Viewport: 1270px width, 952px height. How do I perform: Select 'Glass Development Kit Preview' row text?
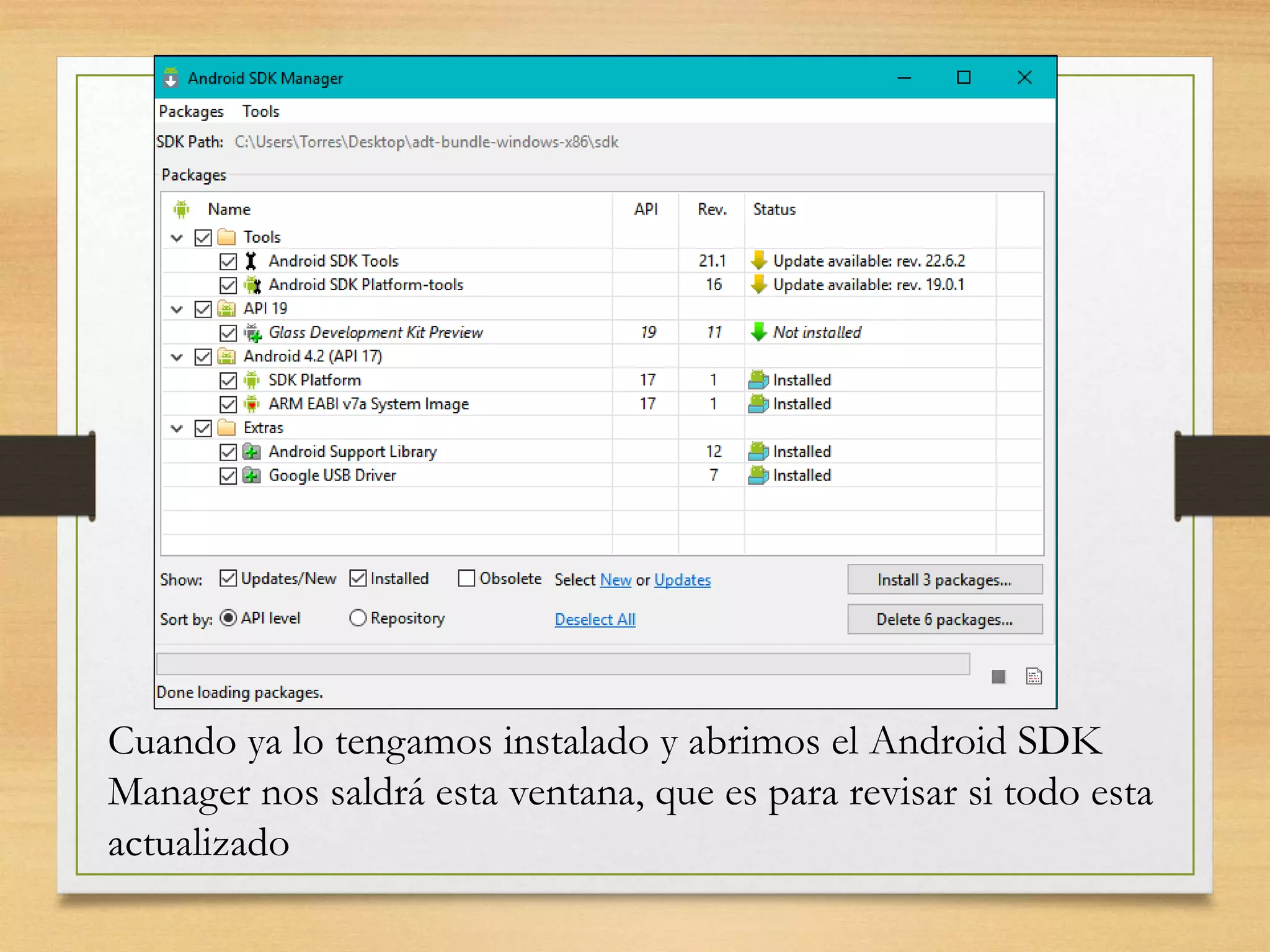click(x=376, y=333)
